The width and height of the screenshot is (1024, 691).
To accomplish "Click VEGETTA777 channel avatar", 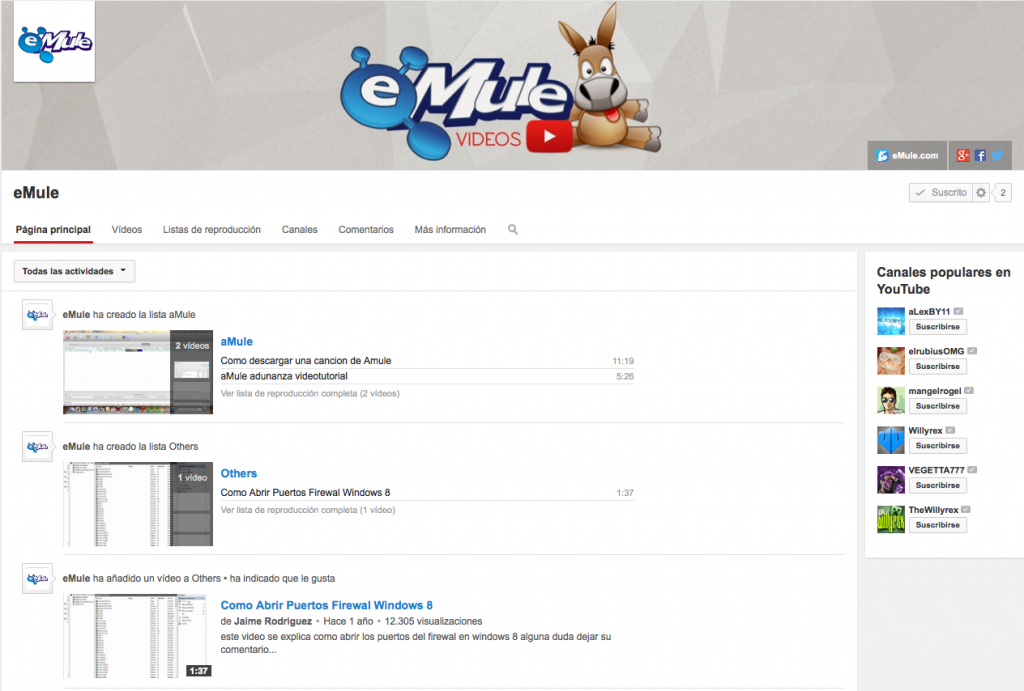I will pyautogui.click(x=891, y=480).
